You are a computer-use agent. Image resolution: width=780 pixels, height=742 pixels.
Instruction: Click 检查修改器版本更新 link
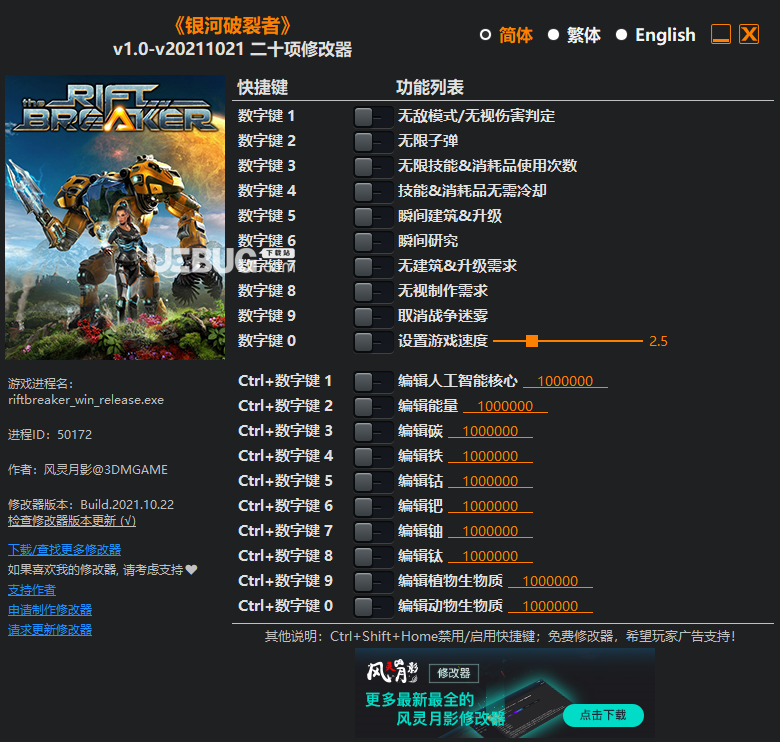[x=72, y=521]
